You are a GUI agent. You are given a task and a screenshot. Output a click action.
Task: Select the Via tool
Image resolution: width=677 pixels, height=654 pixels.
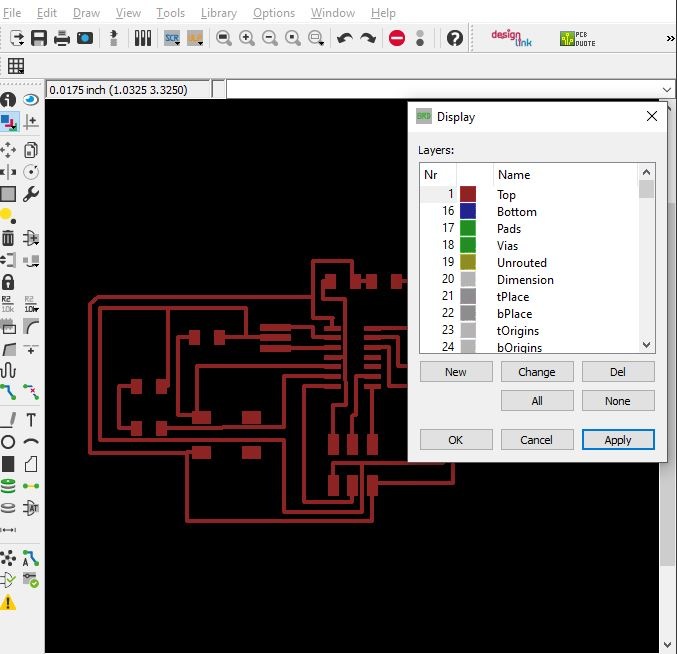pyautogui.click(x=8, y=486)
